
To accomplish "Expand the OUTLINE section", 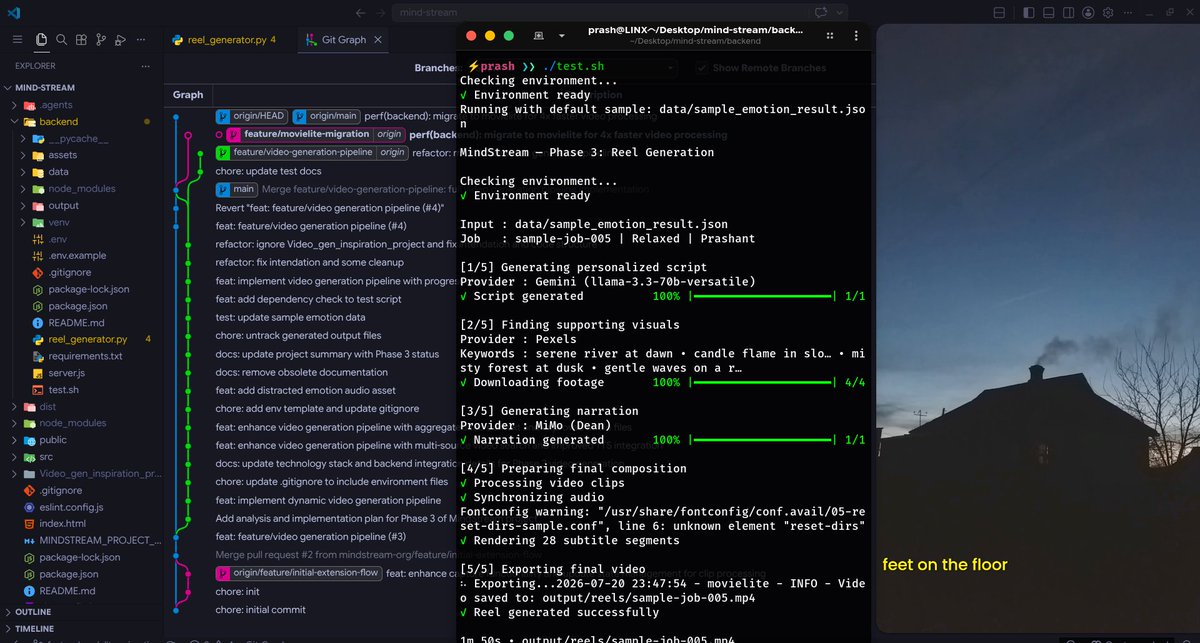I will click(x=82, y=612).
